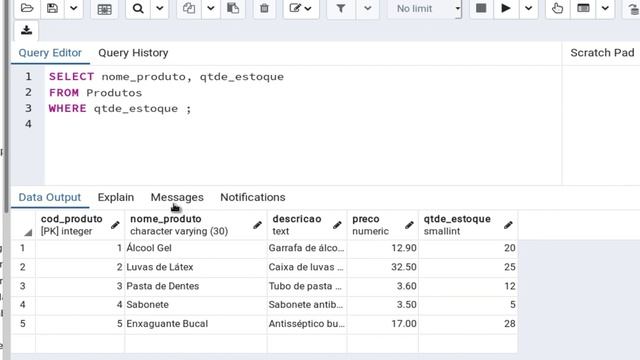Click the cod_produto column edit pencil

(x=115, y=225)
